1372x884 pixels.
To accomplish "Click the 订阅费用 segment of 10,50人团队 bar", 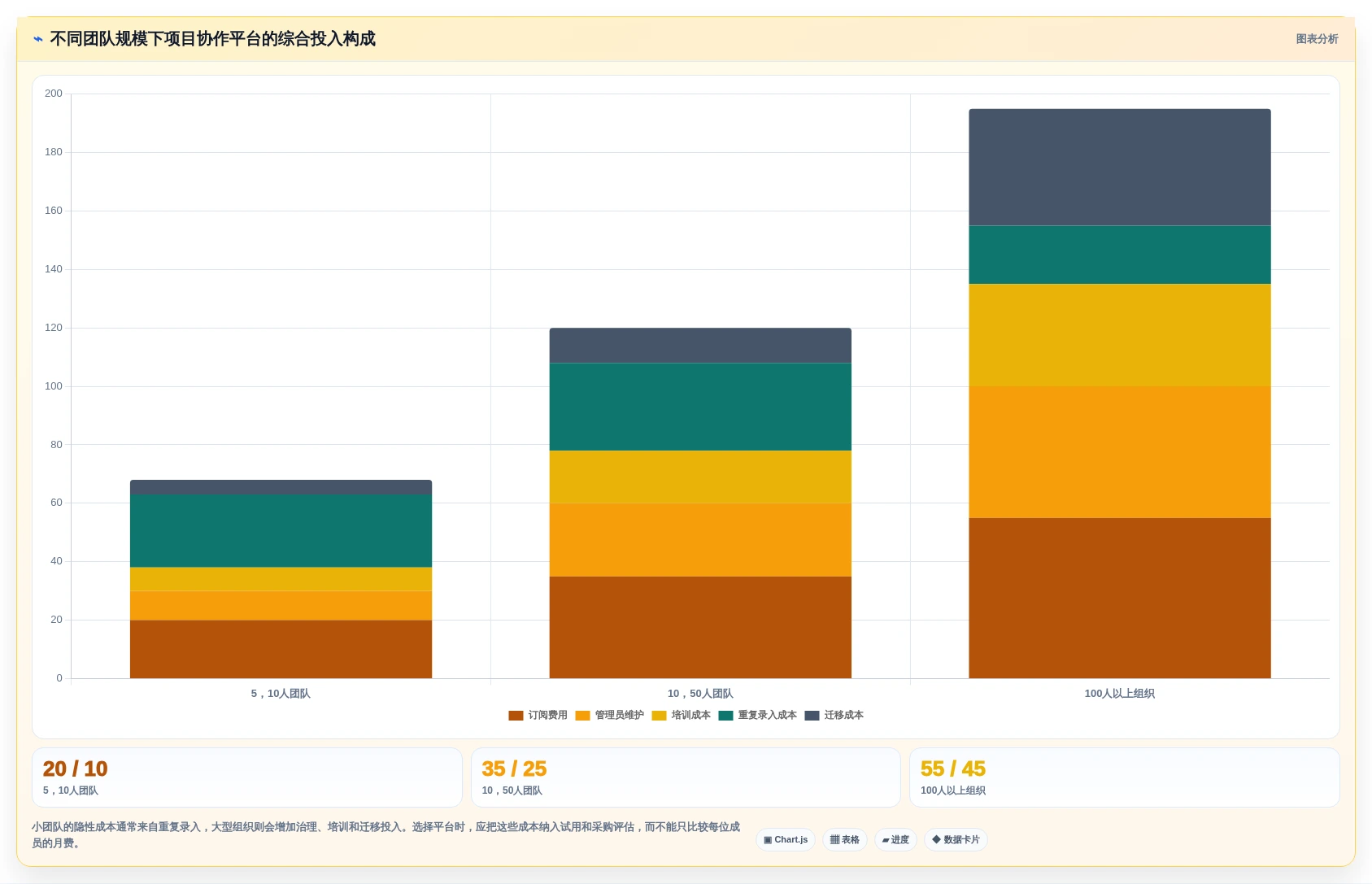I will (700, 627).
